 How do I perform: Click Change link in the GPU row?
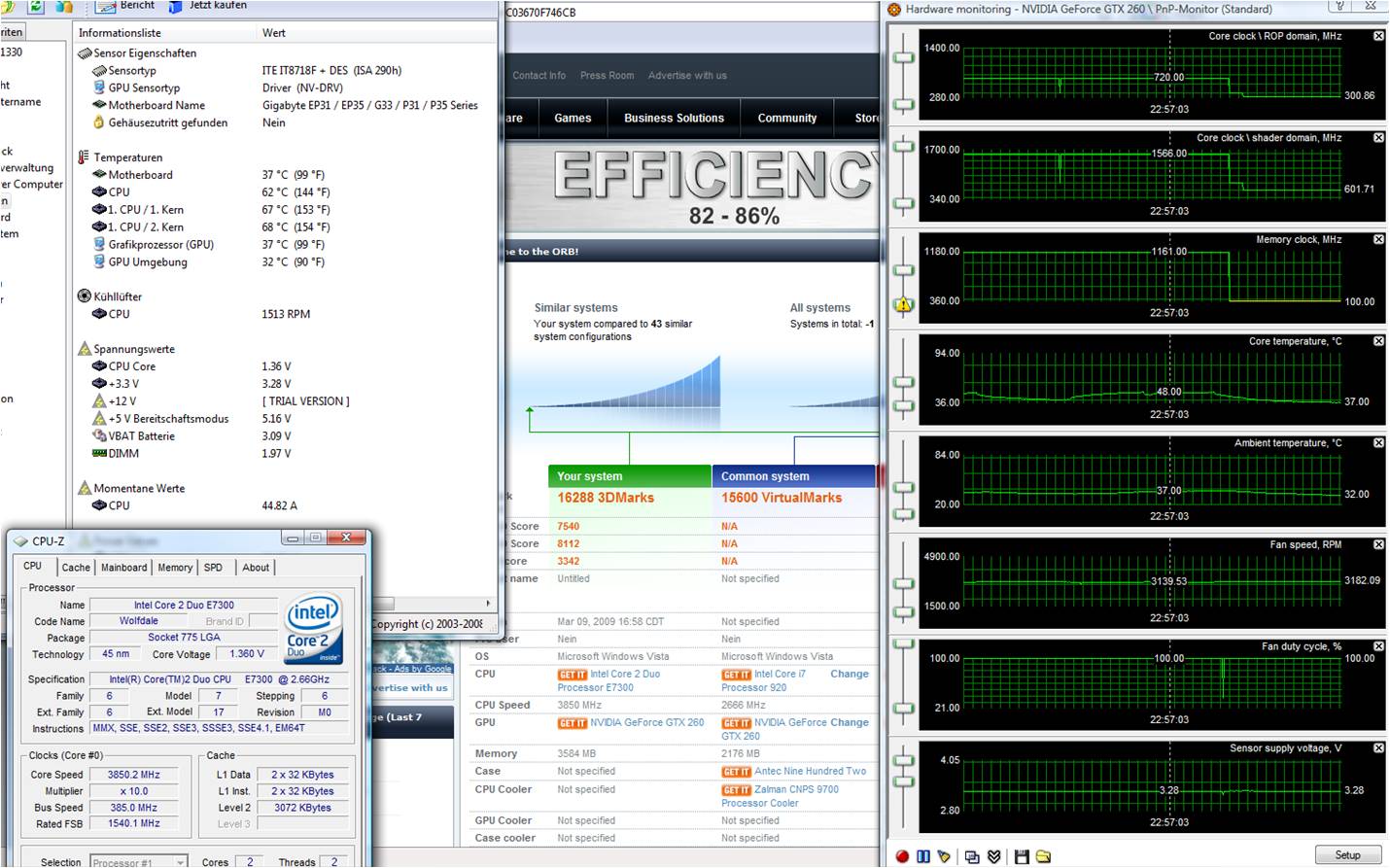pos(850,722)
